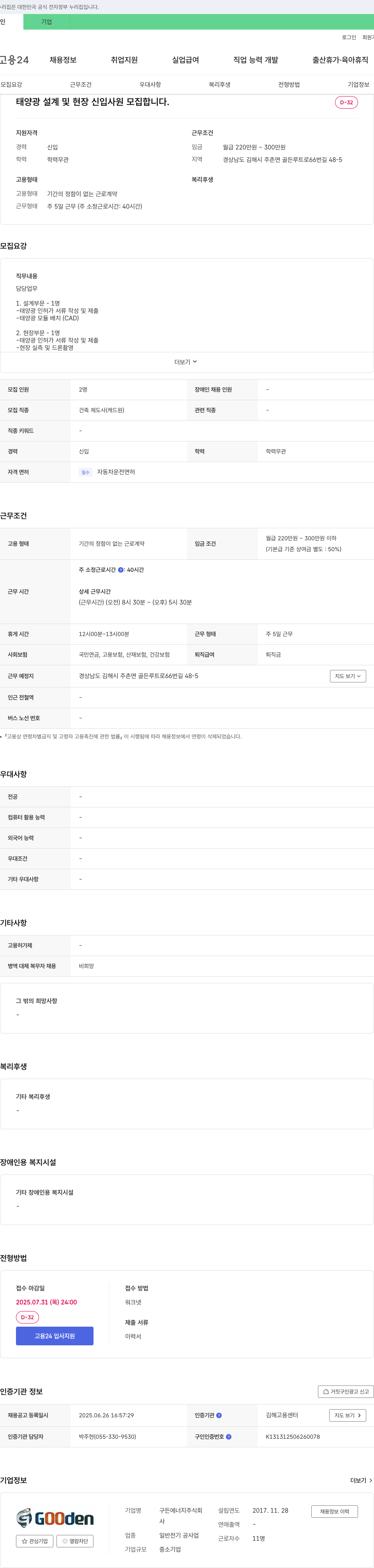Jump to 근무조건 section tab
The width and height of the screenshot is (374, 1568).
[80, 84]
